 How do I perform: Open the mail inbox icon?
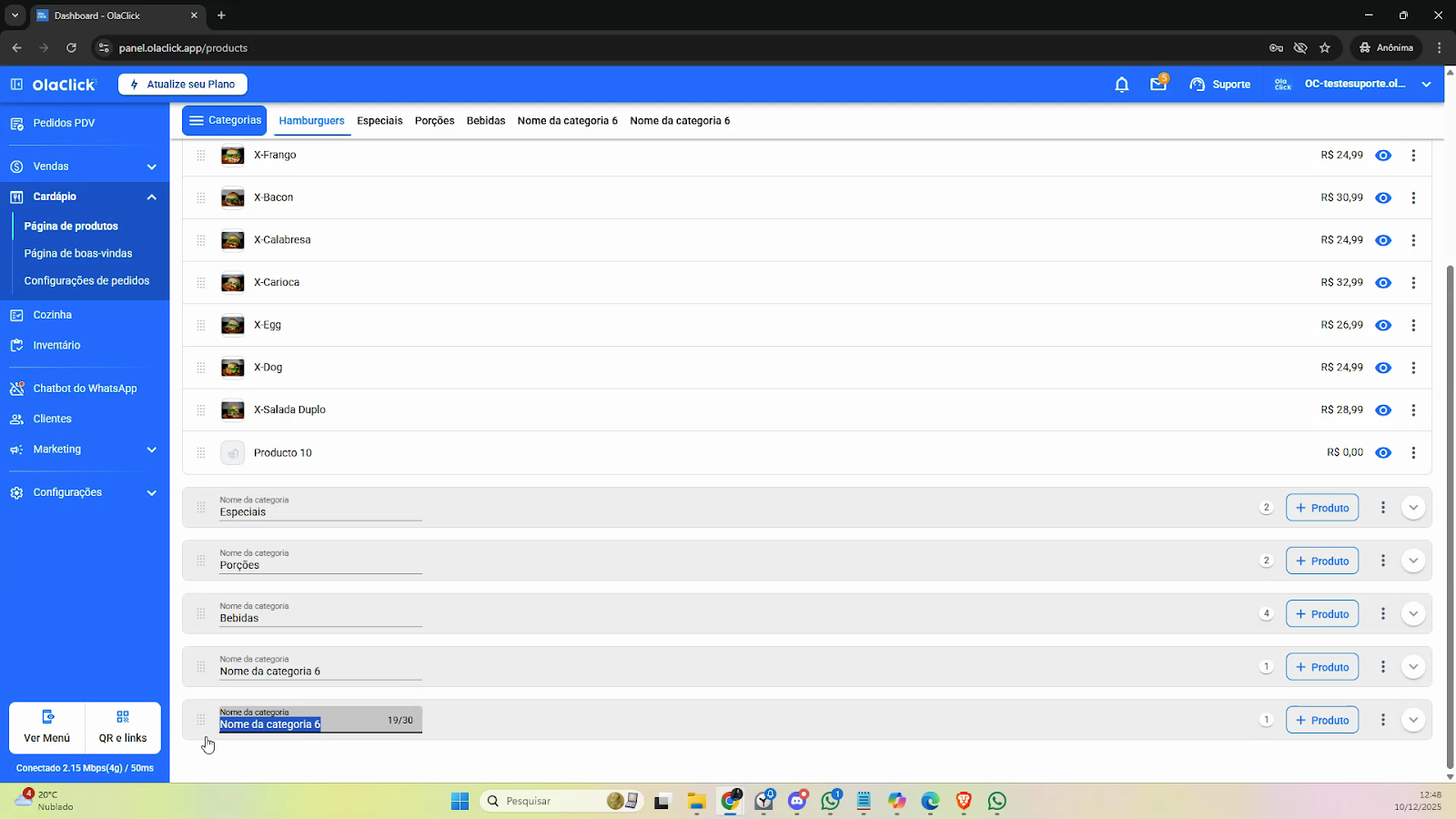1158,85
